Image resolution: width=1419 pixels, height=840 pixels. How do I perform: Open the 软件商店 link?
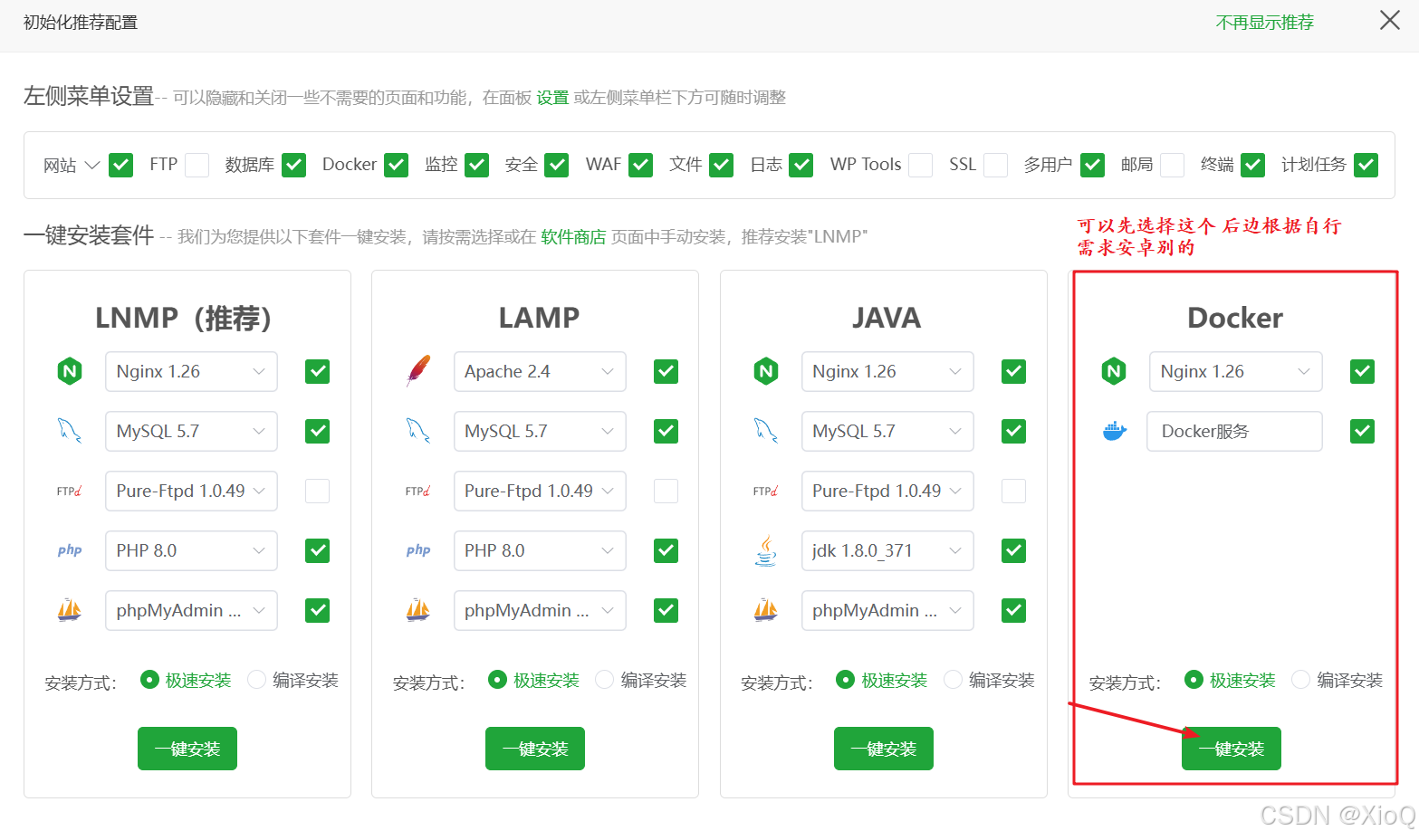coord(573,237)
